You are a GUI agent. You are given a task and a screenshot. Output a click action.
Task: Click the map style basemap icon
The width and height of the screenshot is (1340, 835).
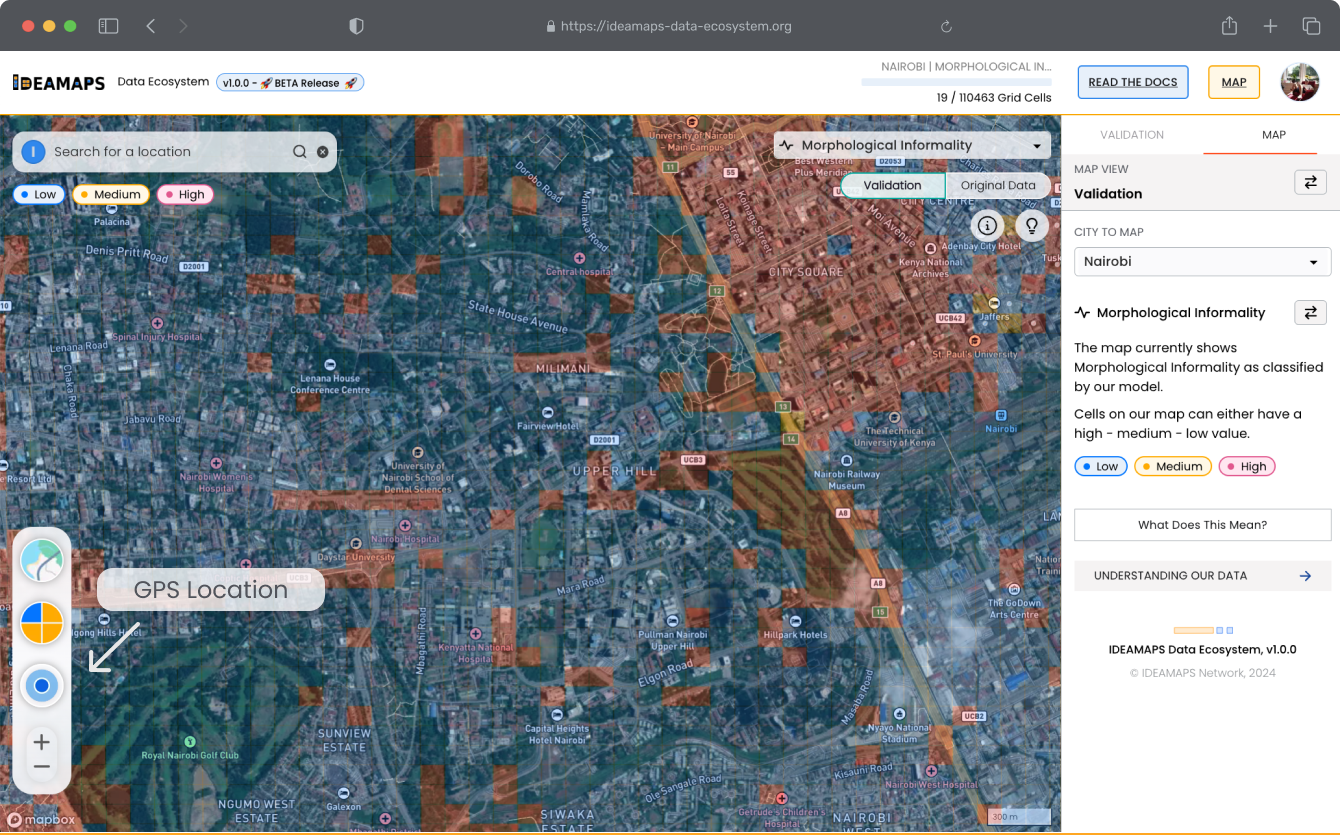coord(42,561)
